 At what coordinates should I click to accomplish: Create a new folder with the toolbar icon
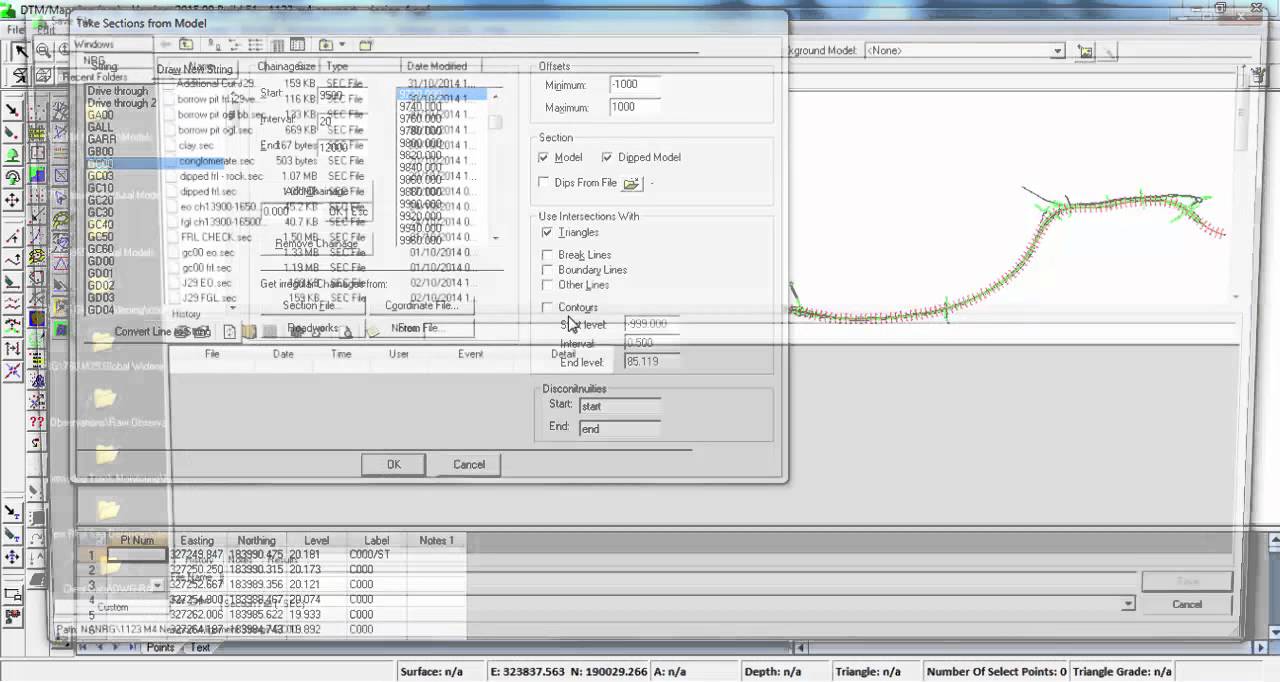point(366,45)
